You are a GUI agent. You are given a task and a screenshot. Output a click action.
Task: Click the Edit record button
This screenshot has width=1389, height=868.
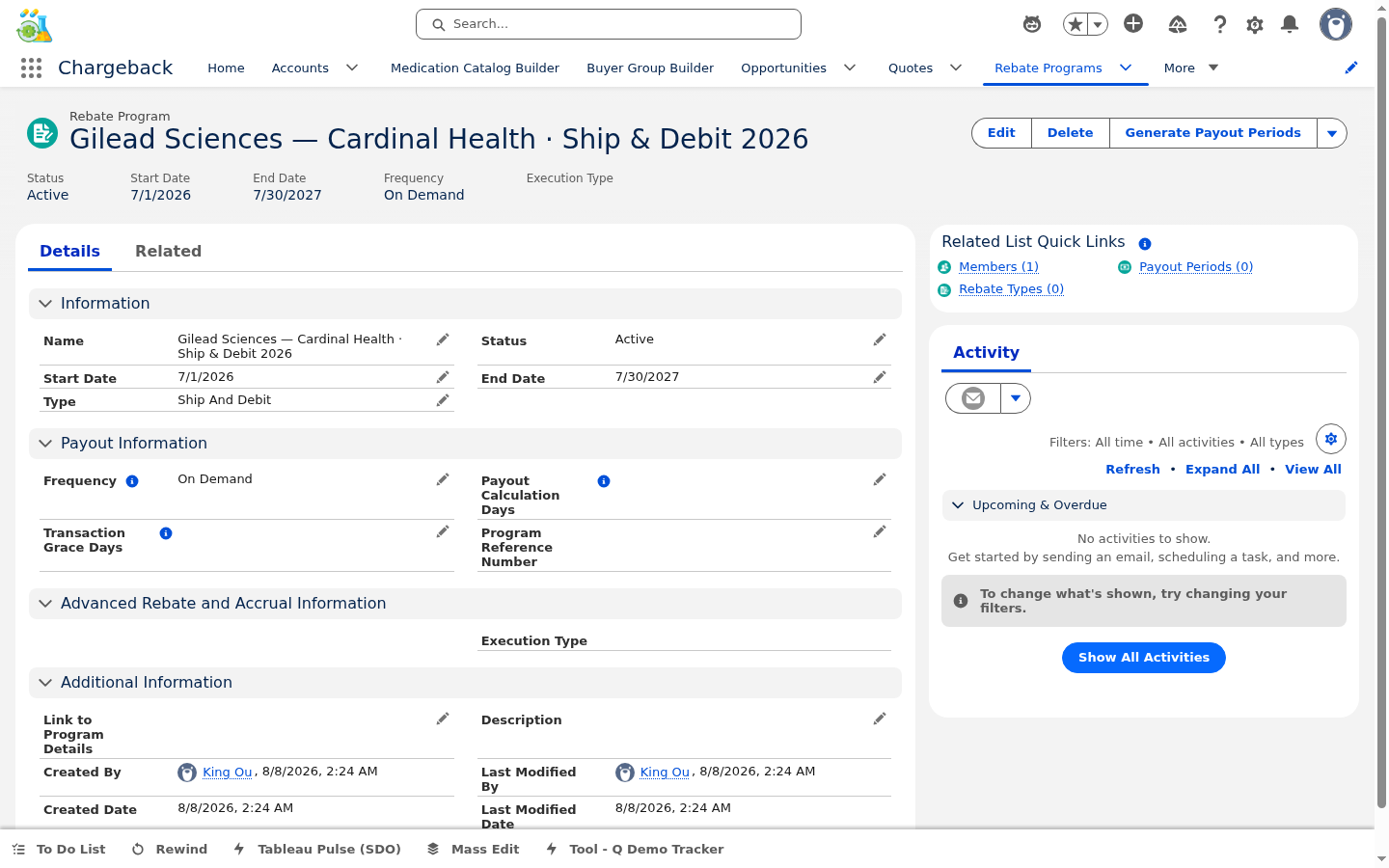(x=1001, y=133)
